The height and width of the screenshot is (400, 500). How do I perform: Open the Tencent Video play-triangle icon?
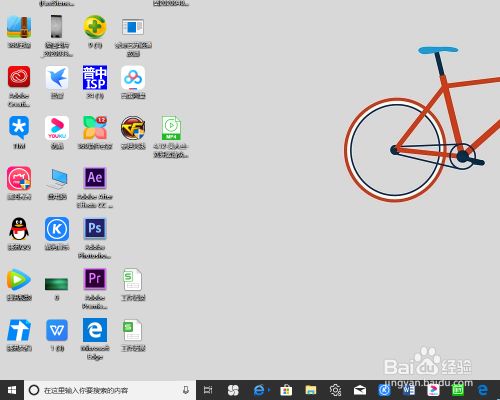coord(19,280)
